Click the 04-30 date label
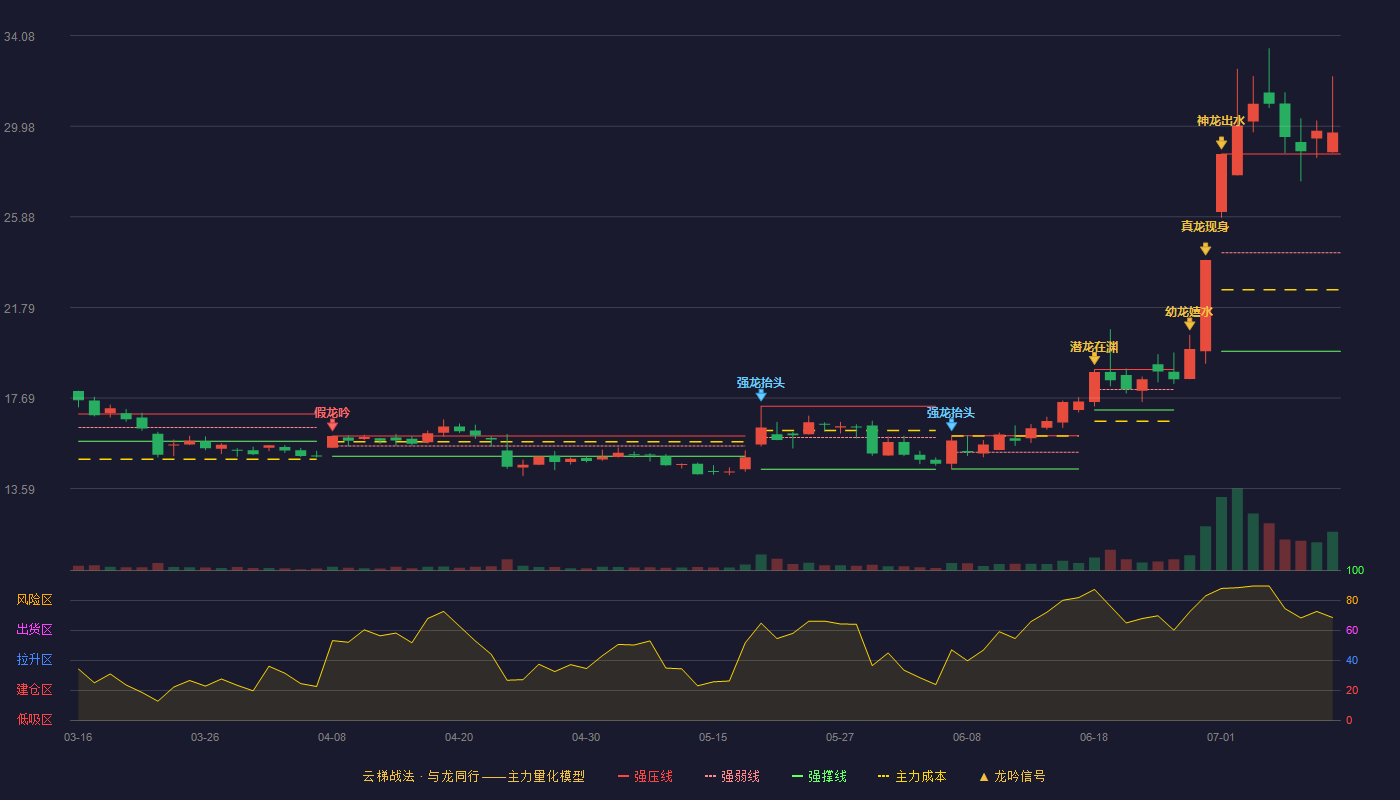The image size is (1400, 800). click(x=586, y=737)
